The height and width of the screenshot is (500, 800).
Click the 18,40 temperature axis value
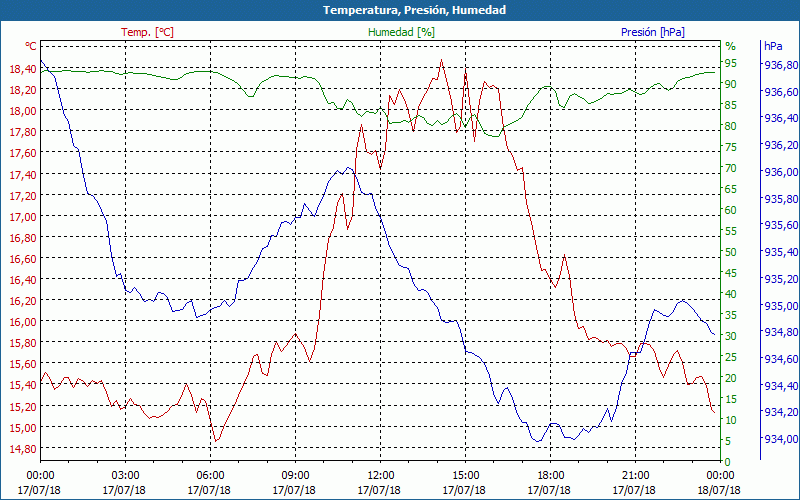pyautogui.click(x=22, y=68)
